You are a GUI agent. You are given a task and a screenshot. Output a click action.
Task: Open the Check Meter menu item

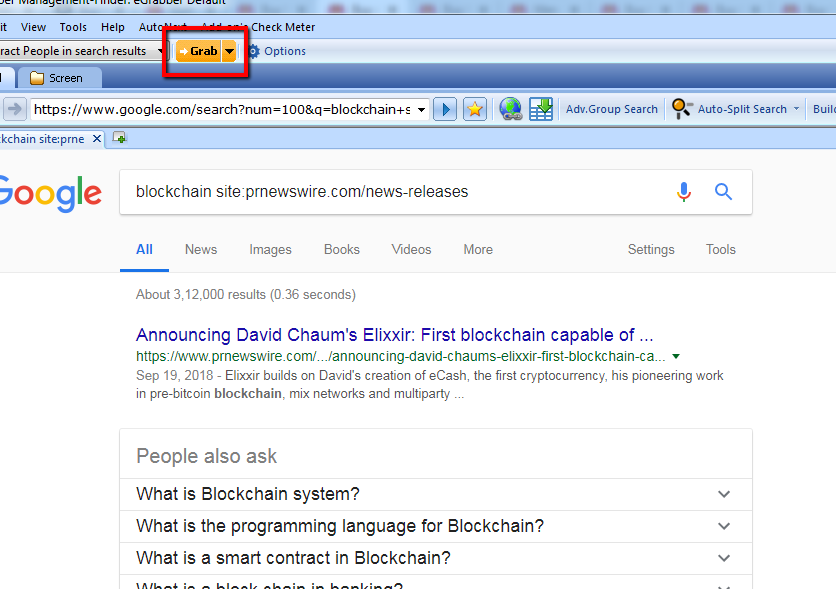[283, 27]
